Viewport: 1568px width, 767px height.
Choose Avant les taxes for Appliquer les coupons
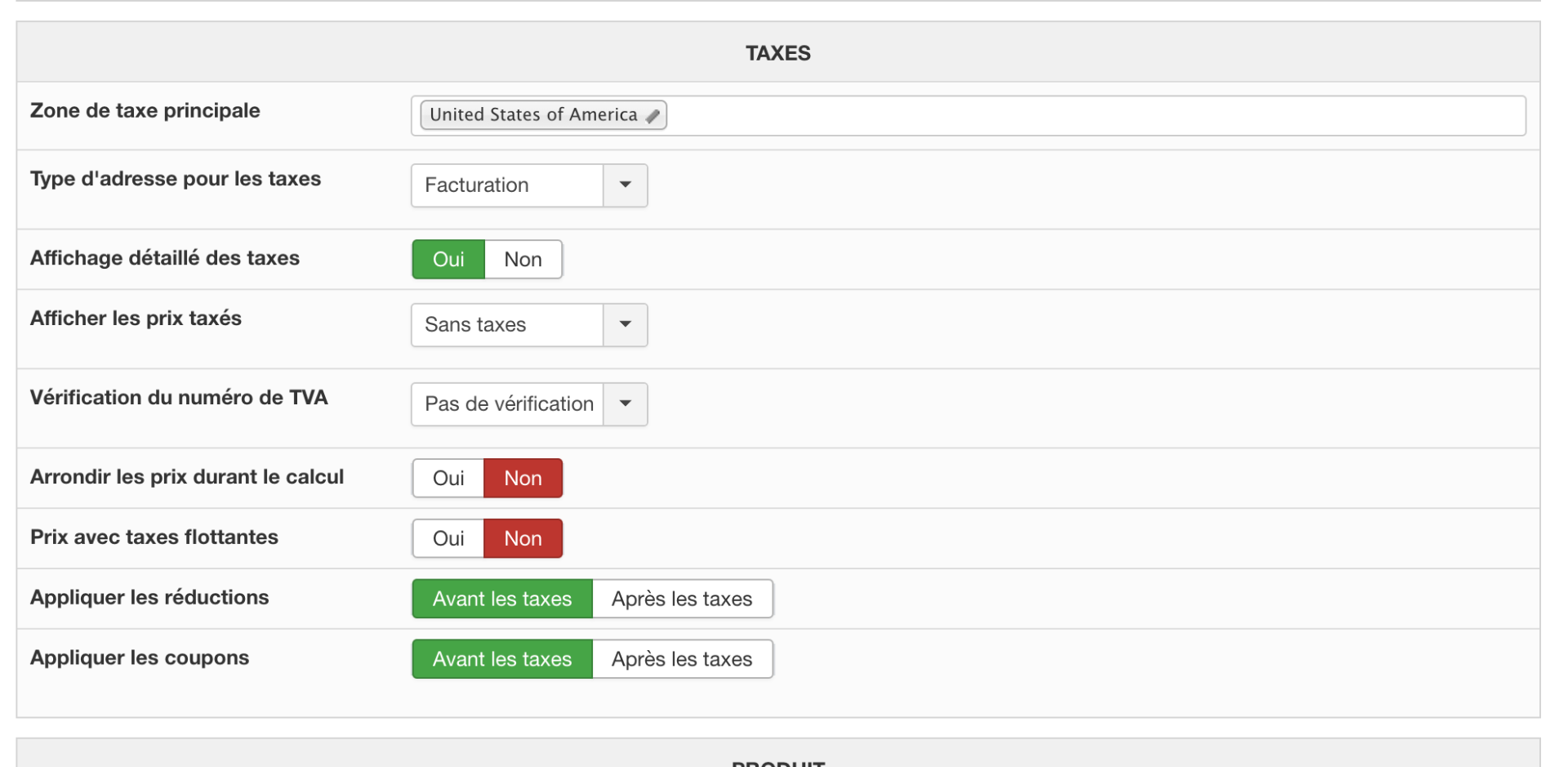tap(502, 660)
